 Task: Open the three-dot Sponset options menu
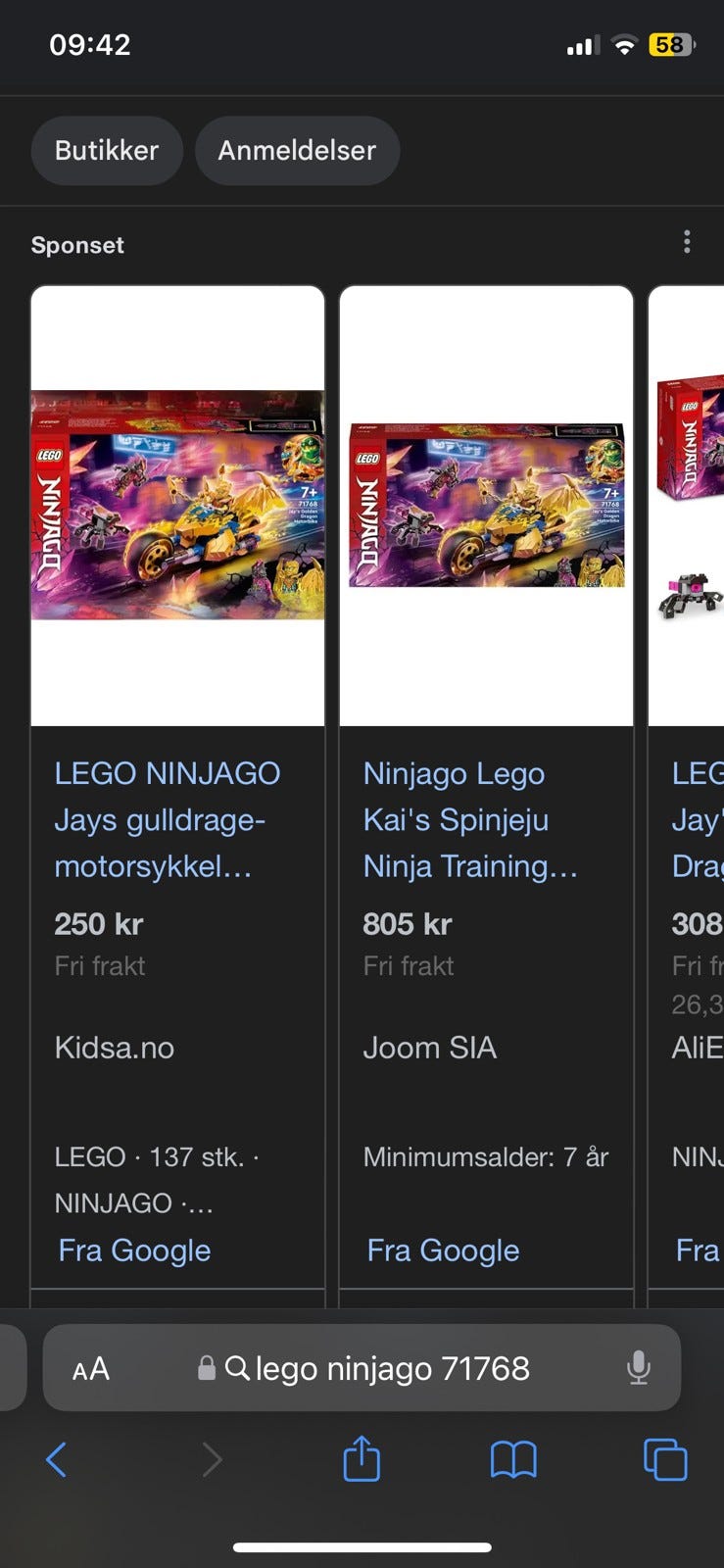[x=687, y=242]
